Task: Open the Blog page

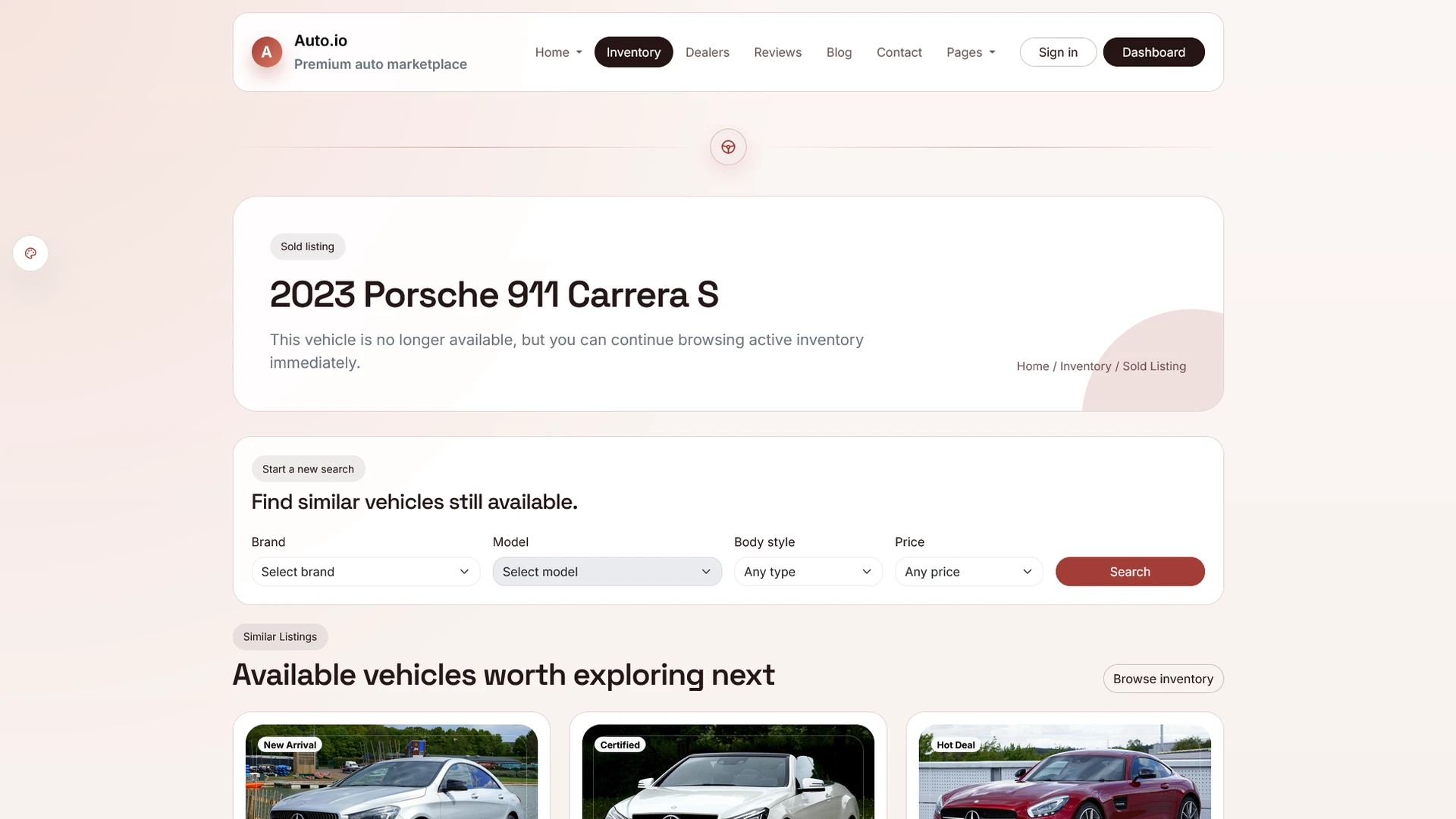Action: 839,52
